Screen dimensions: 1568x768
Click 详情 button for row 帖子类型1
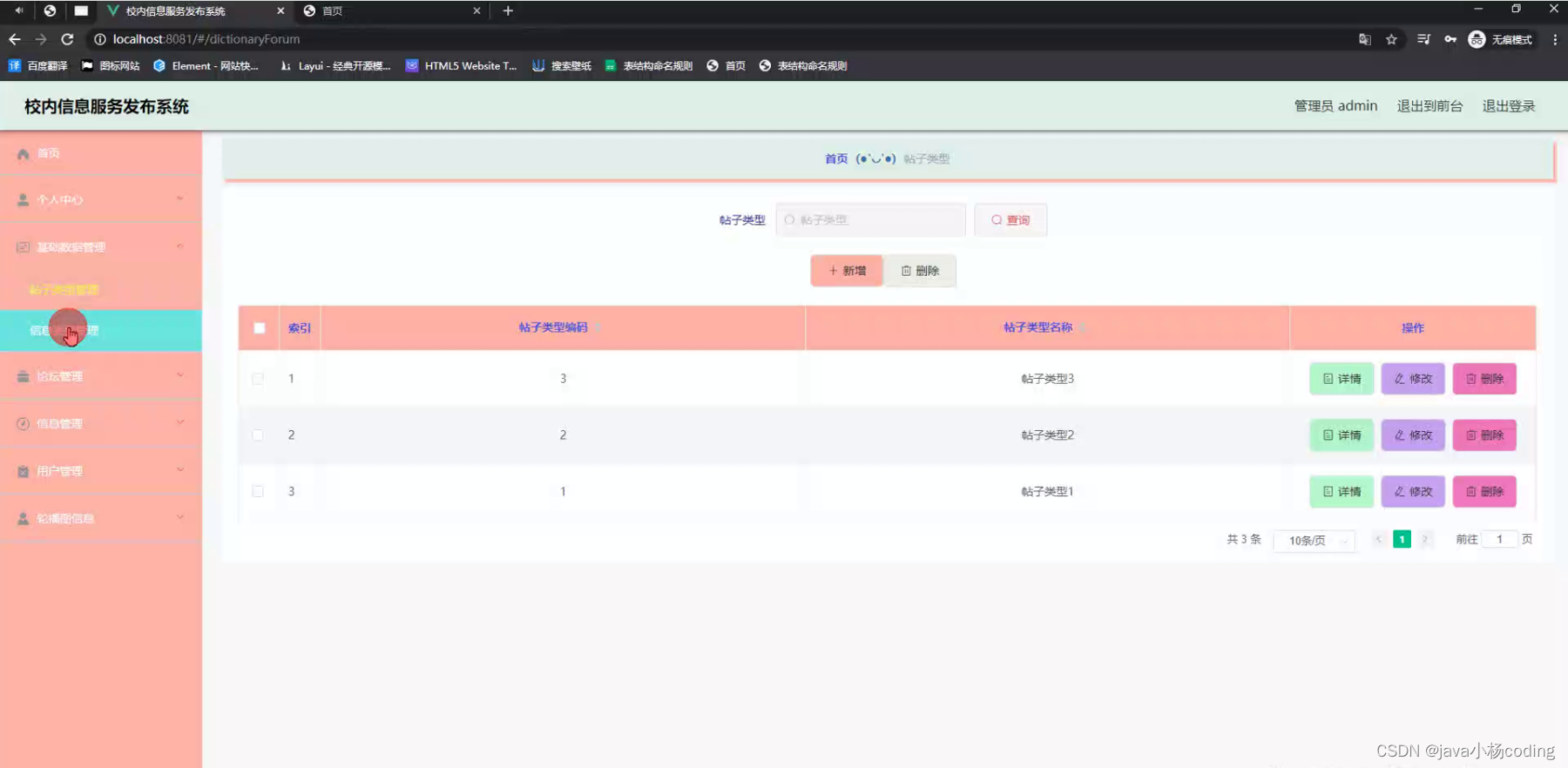coord(1342,491)
